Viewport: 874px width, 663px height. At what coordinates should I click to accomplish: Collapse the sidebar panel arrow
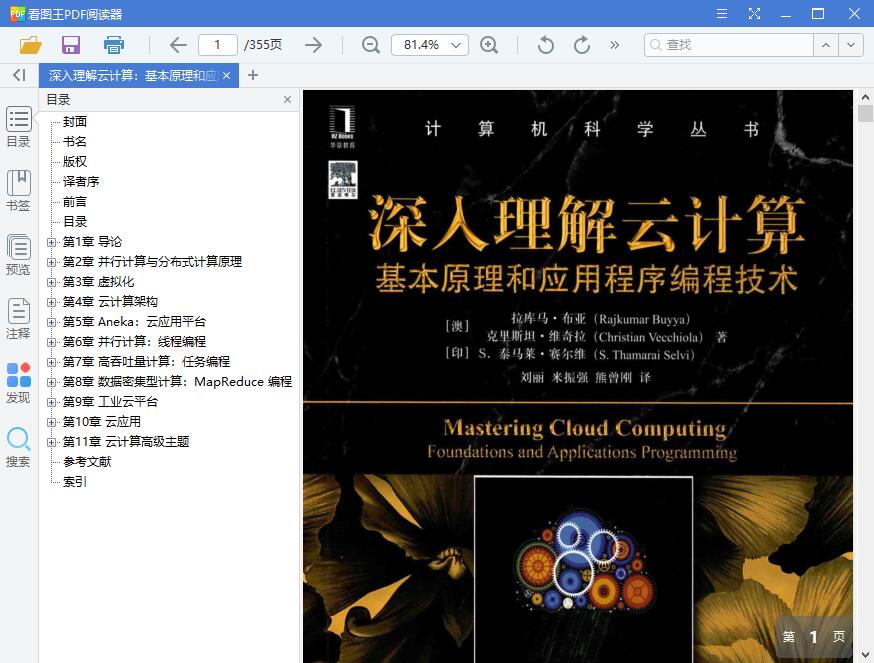pyautogui.click(x=19, y=75)
